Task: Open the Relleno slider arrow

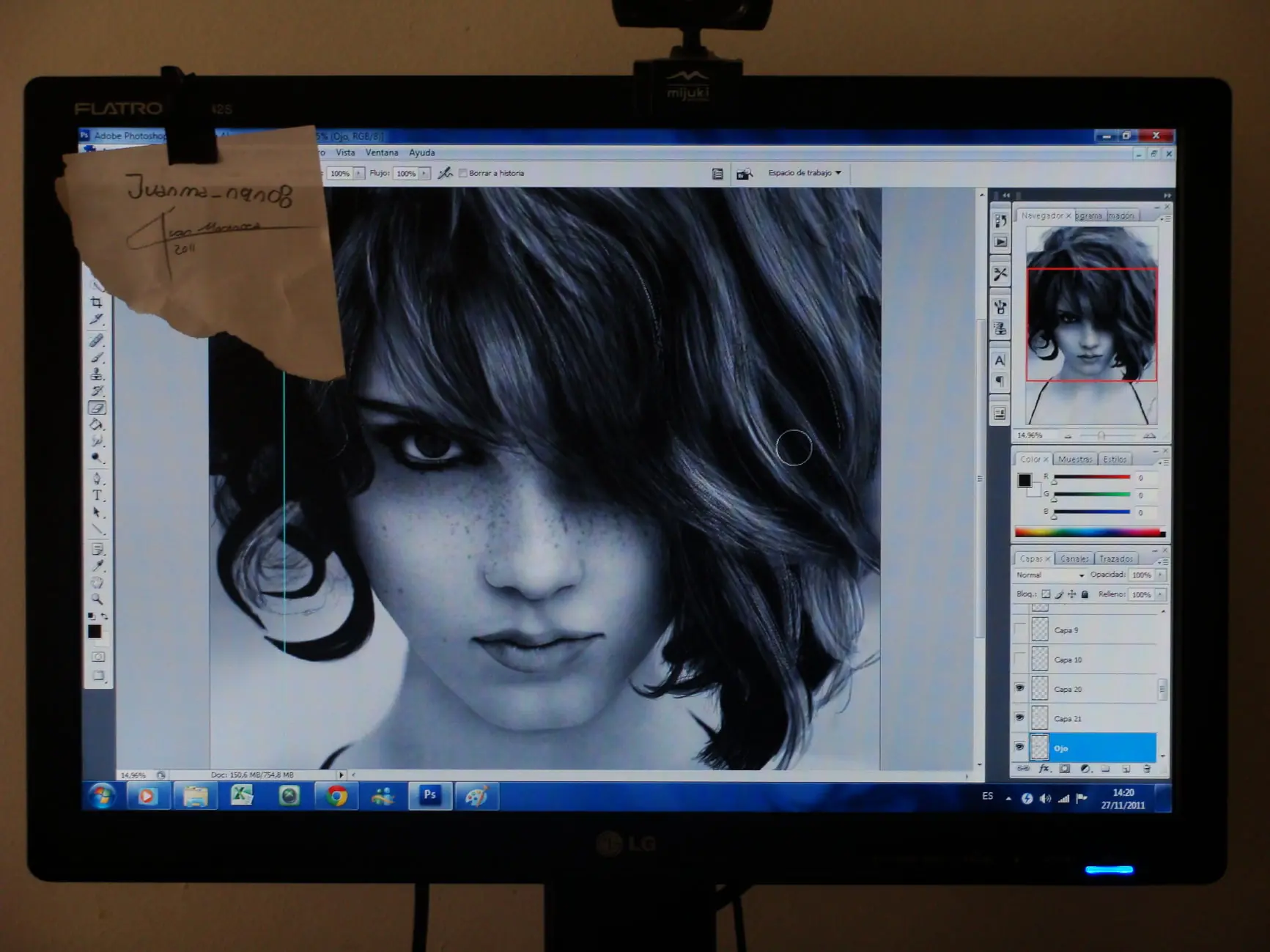Action: coord(1160,594)
